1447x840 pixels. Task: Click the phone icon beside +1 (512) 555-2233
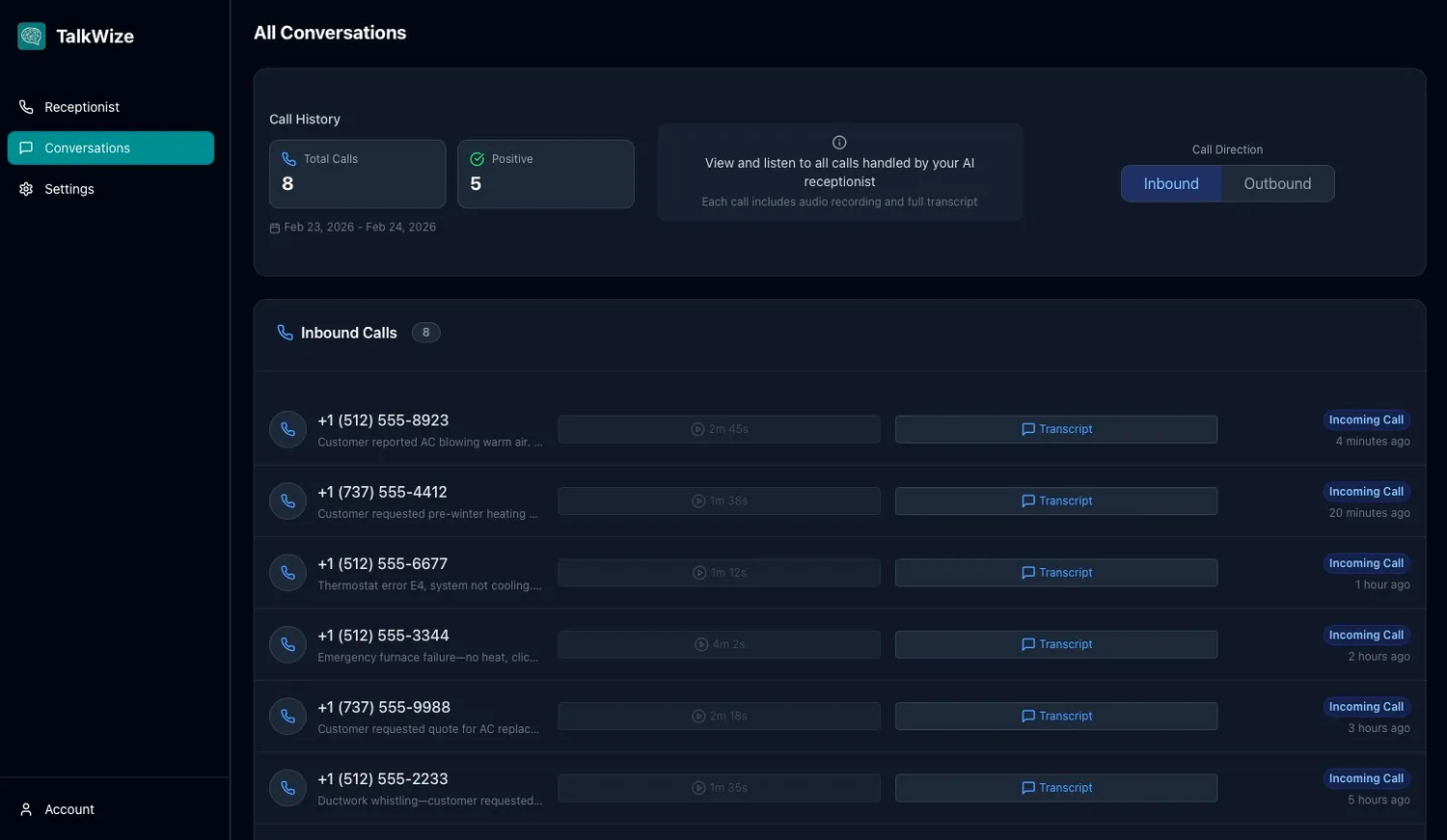[287, 788]
